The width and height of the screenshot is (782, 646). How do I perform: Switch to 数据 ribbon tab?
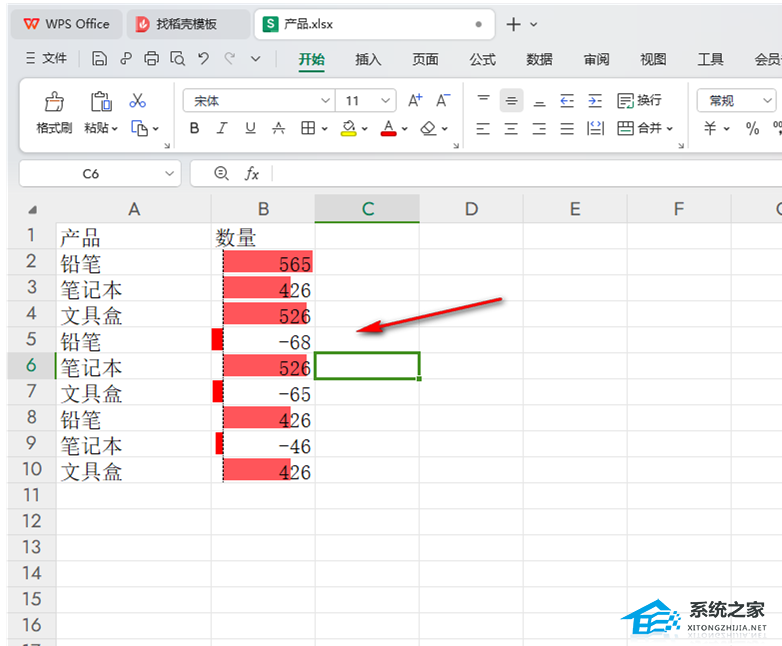(539, 59)
